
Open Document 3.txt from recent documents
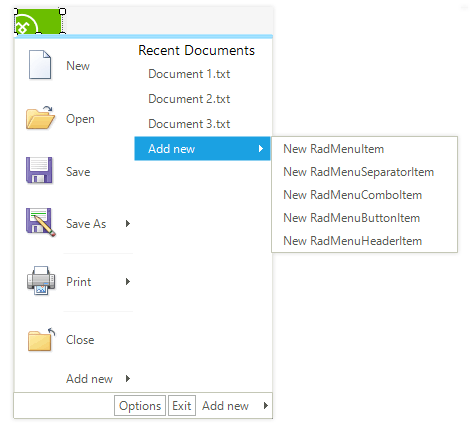point(189,124)
